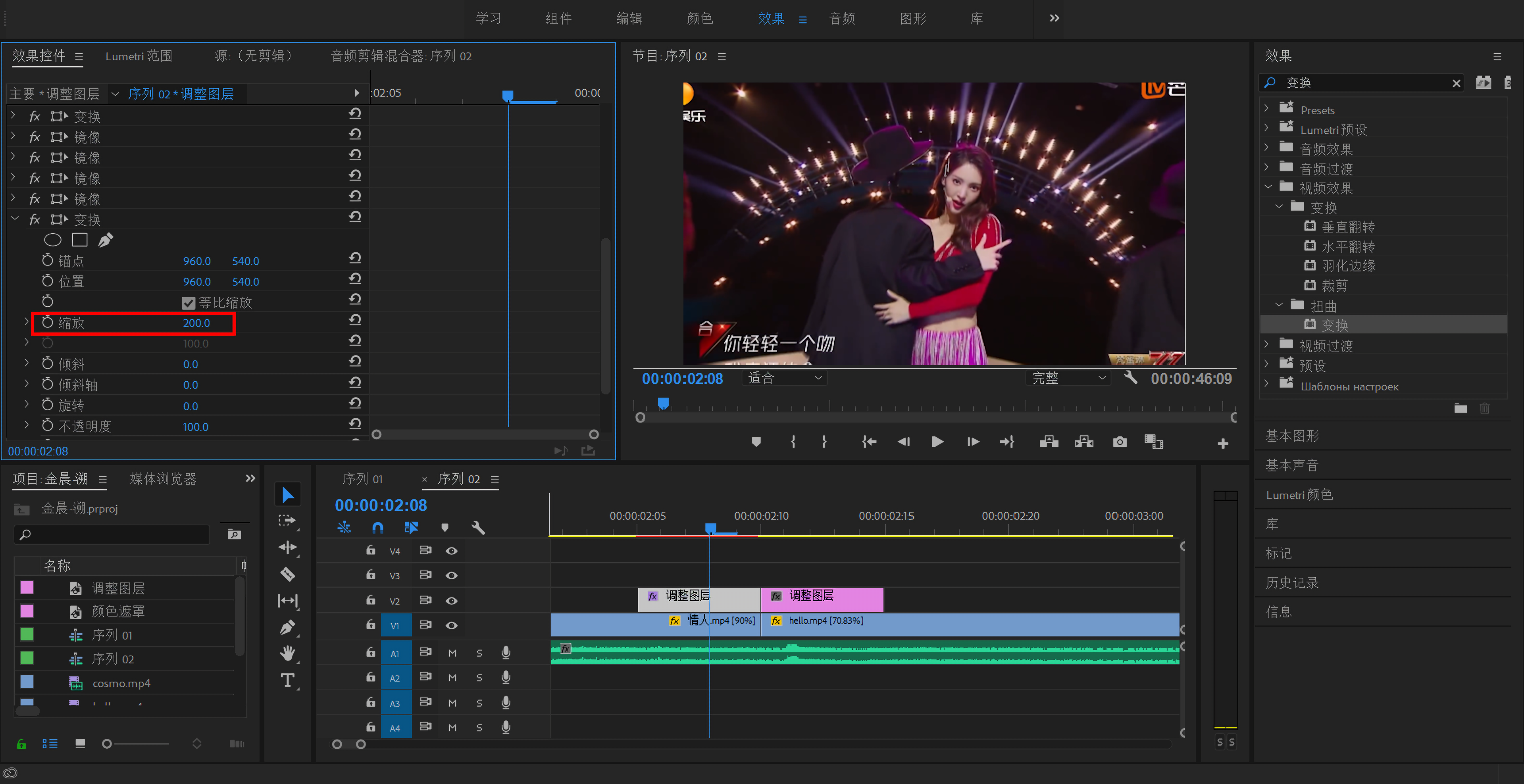Select the Razor tool
Viewport: 1524px width, 784px height.
click(x=287, y=573)
